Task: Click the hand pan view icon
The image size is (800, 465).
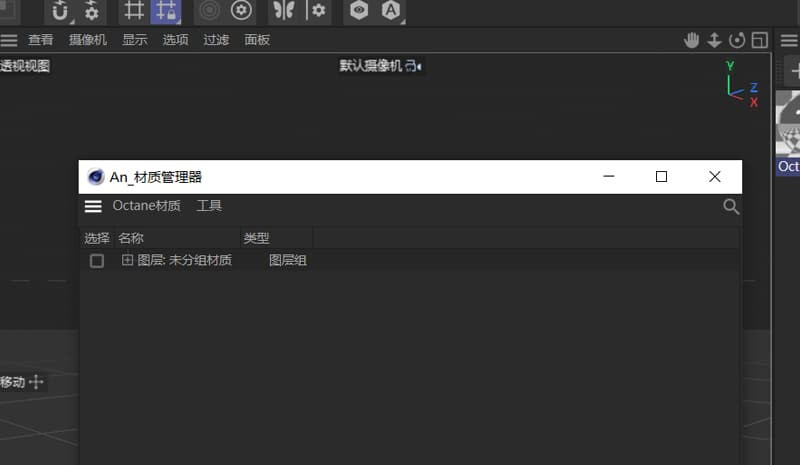Action: (691, 40)
